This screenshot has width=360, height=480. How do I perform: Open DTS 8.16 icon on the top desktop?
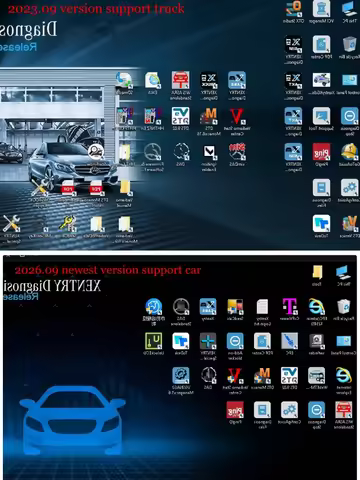pos(181,116)
